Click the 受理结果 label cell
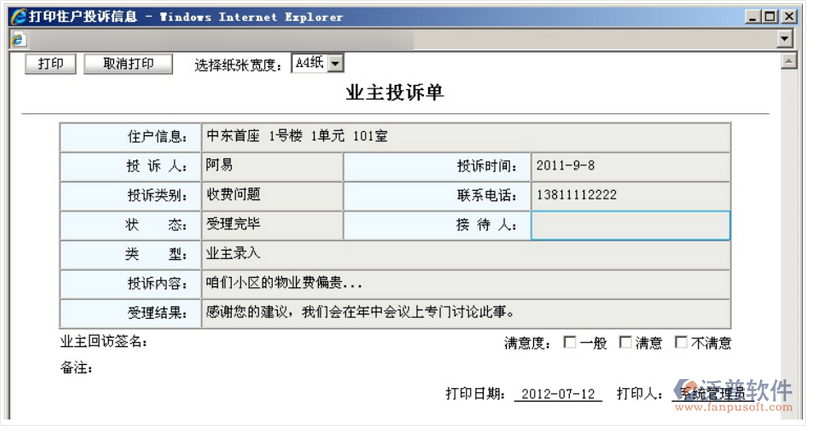The width and height of the screenshot is (818, 431). point(131,313)
